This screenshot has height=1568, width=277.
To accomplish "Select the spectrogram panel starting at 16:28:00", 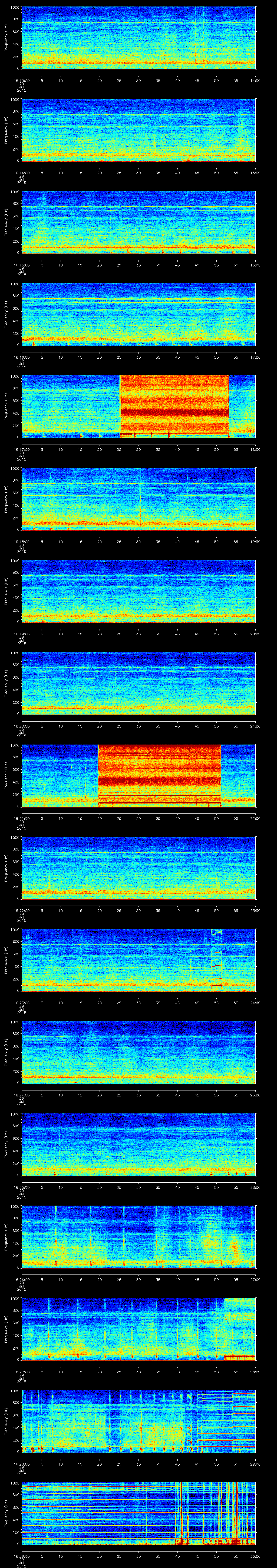I will 138,1421.
